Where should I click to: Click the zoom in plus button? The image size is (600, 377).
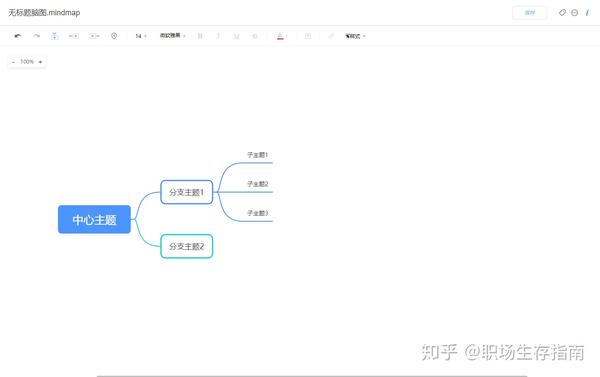(40, 62)
